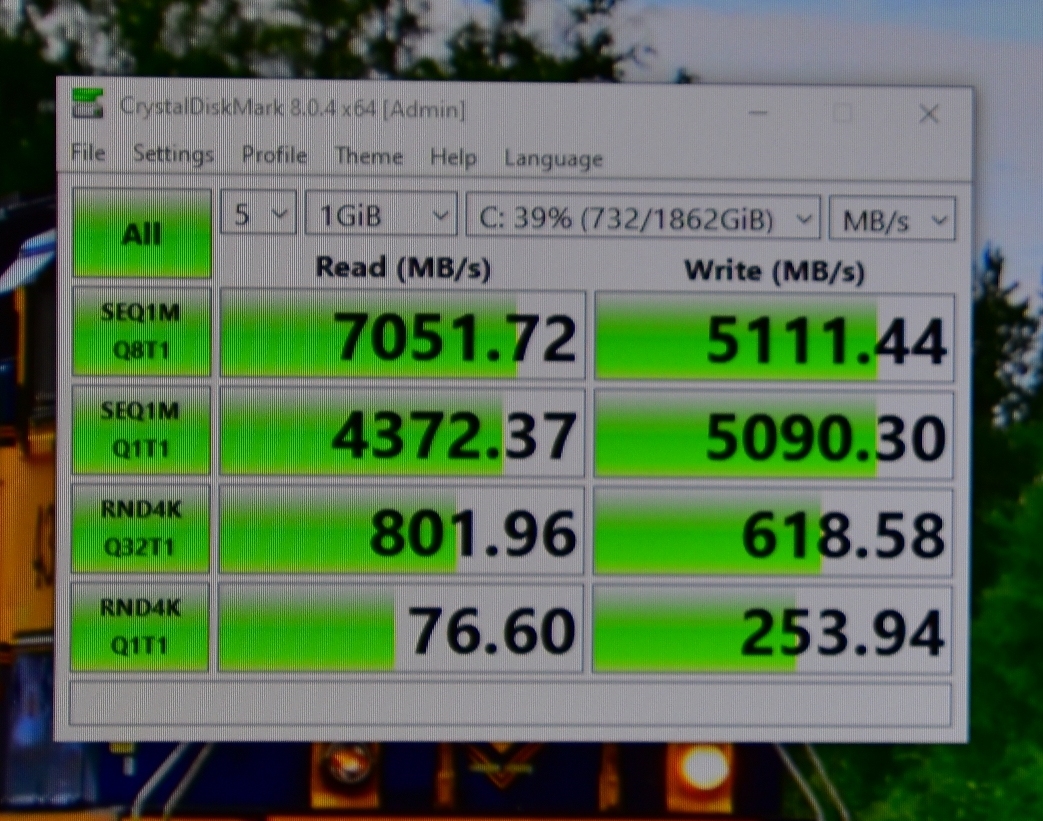The height and width of the screenshot is (821, 1043).
Task: Open the Language menu
Action: [x=553, y=159]
